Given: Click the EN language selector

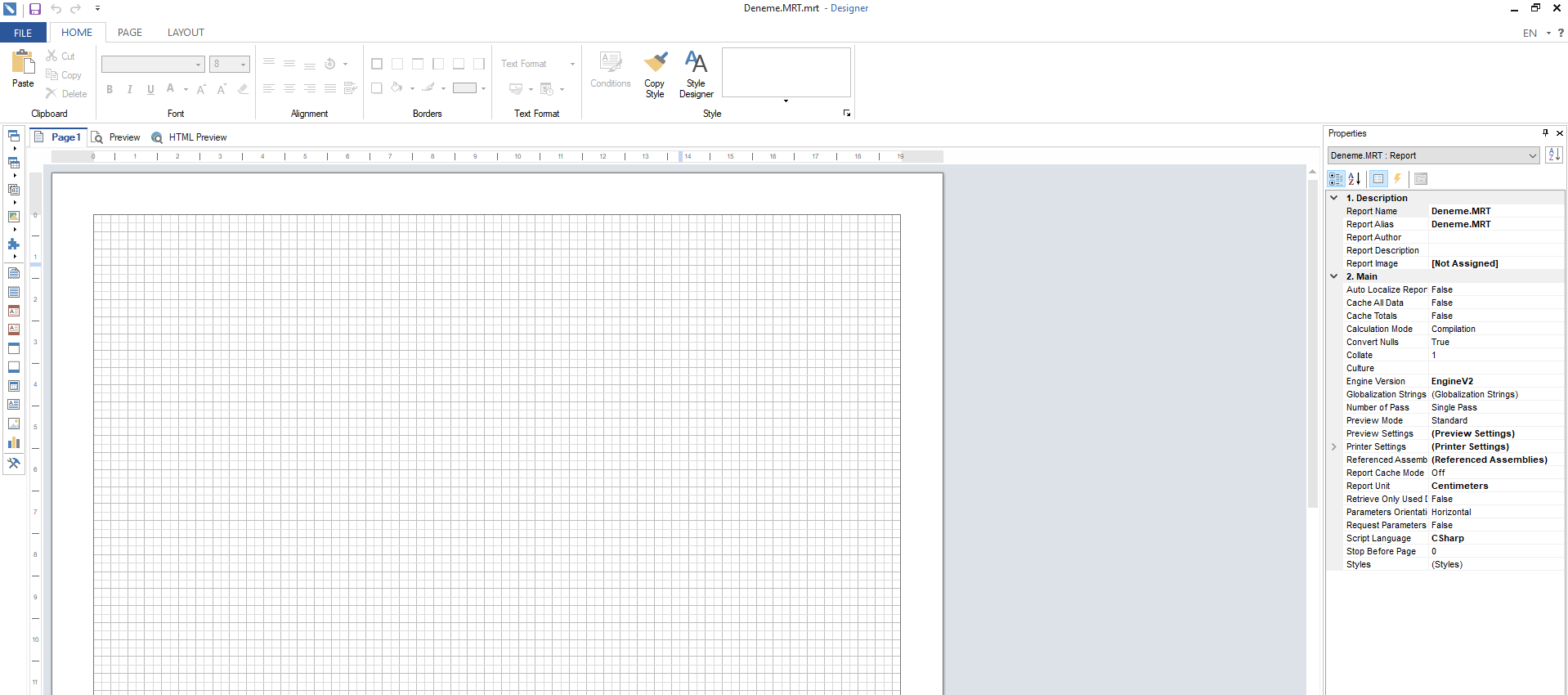Looking at the screenshot, I should tap(1530, 34).
